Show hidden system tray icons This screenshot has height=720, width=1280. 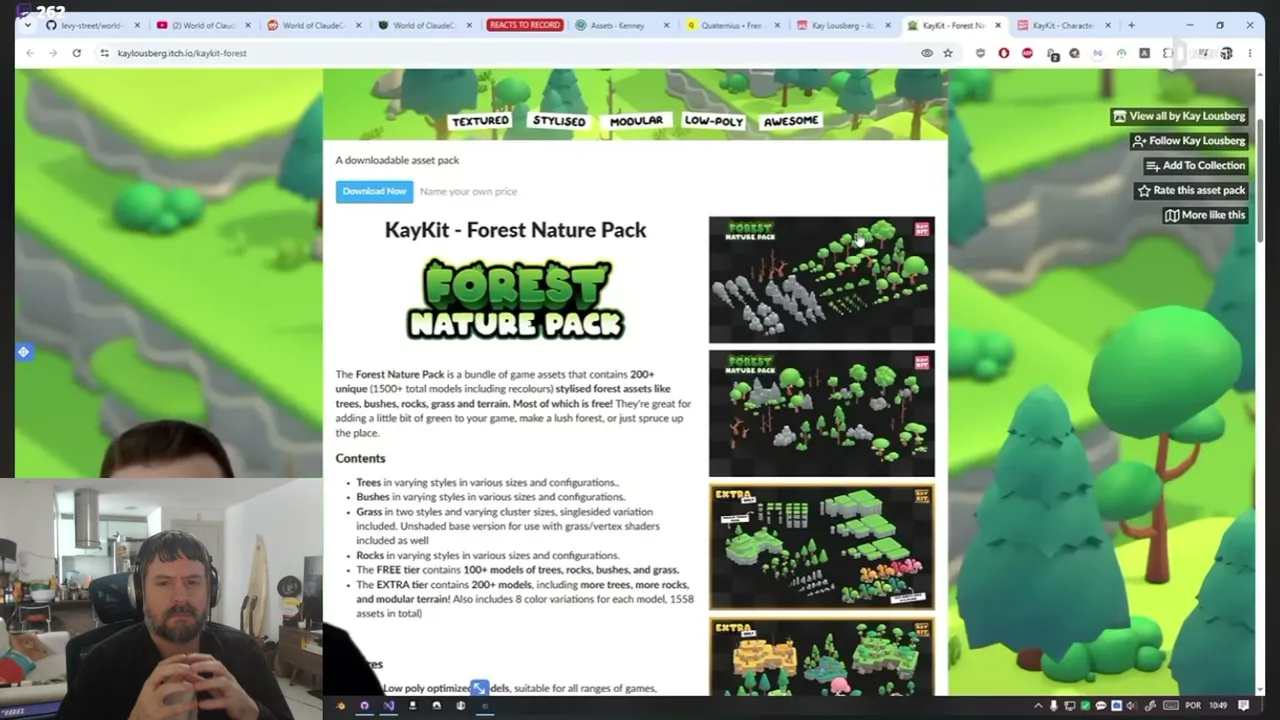point(1037,706)
